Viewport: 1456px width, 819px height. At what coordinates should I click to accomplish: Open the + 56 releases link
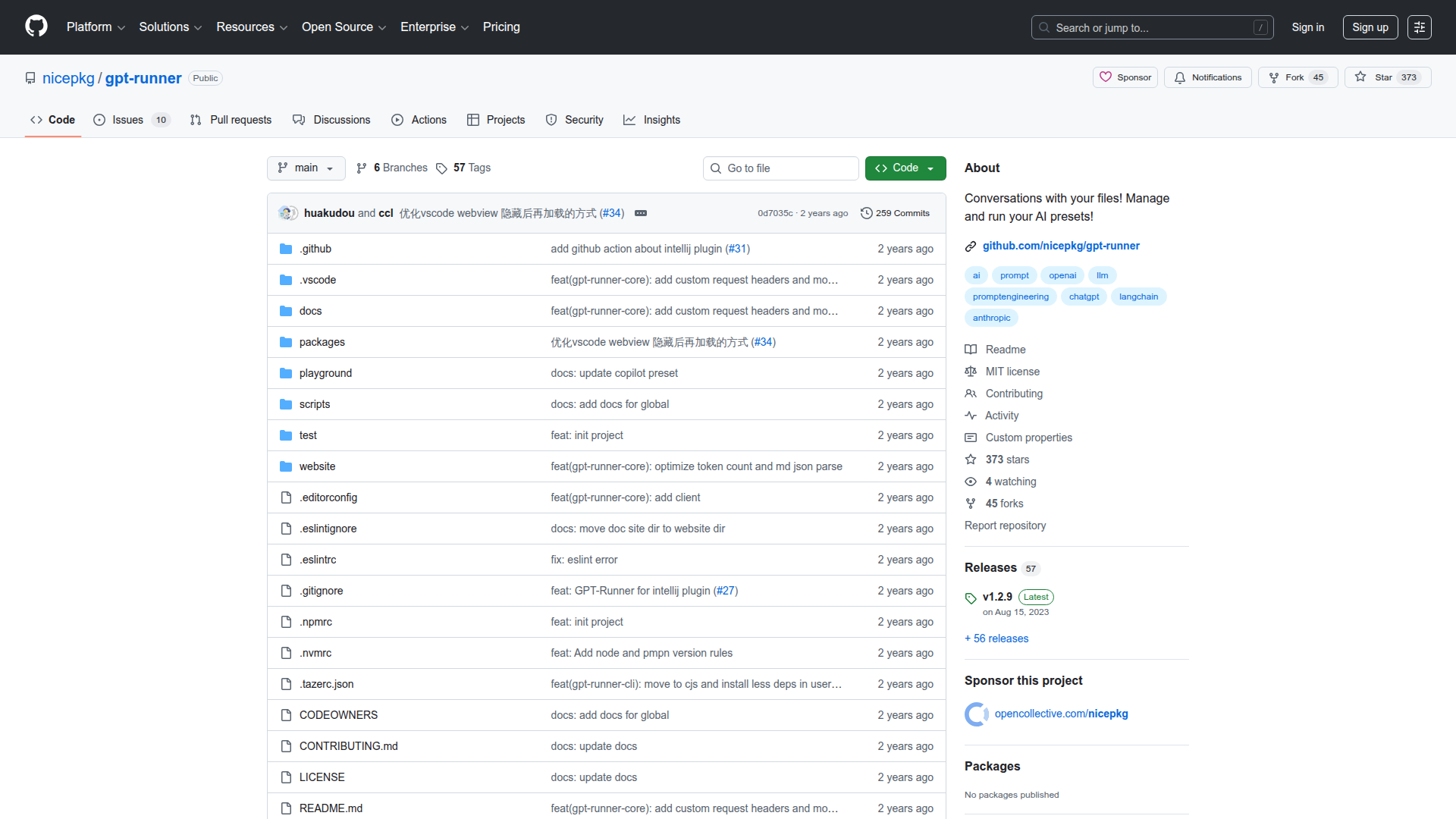click(996, 639)
